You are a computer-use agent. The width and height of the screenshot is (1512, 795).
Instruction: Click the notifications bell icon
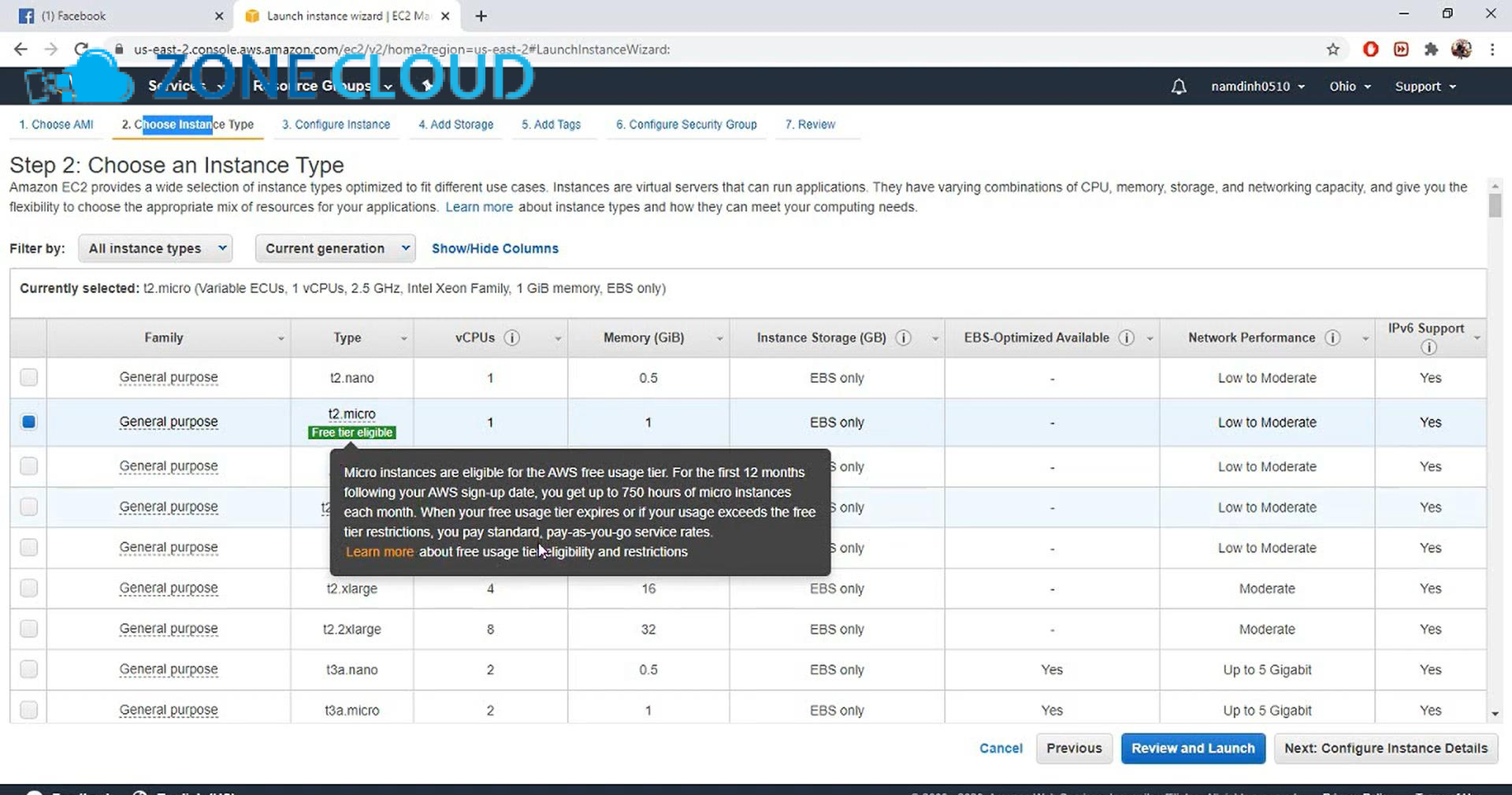click(1178, 87)
